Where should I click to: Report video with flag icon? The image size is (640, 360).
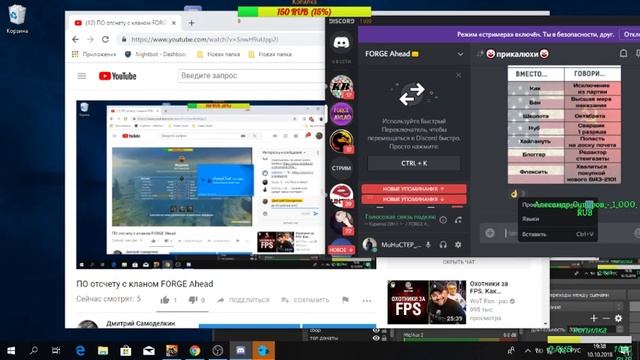[x=345, y=300]
